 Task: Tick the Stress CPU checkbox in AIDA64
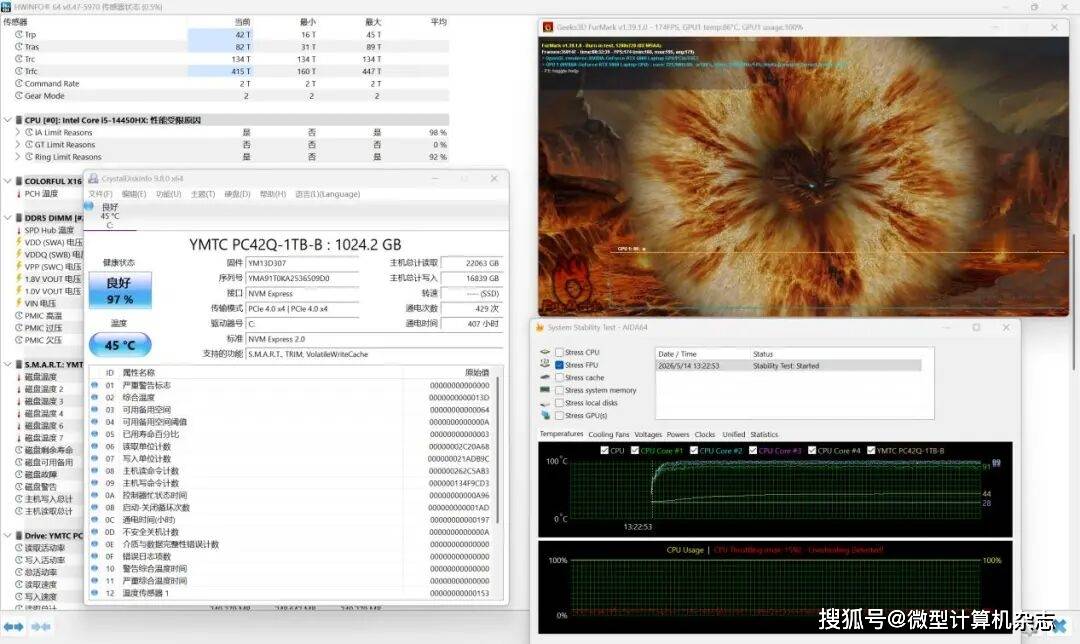559,352
